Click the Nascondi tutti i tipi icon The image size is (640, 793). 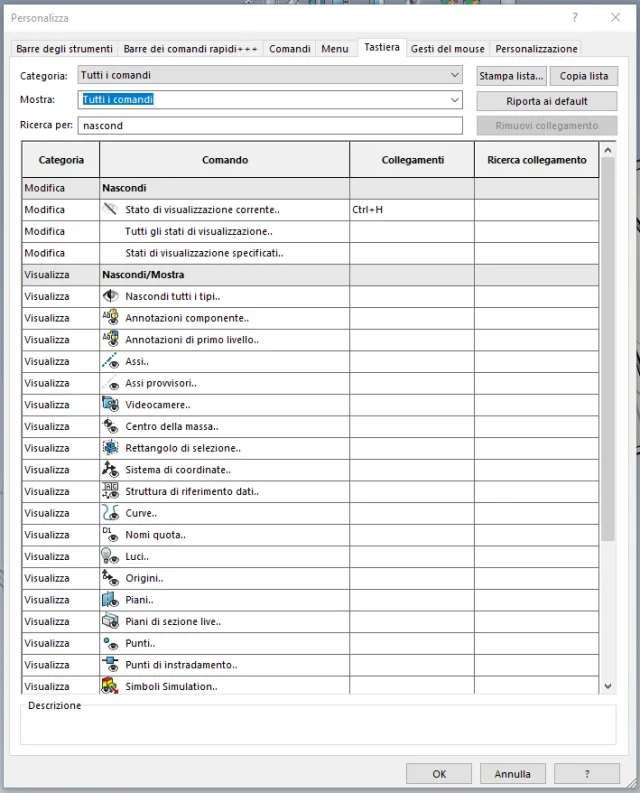(x=110, y=296)
